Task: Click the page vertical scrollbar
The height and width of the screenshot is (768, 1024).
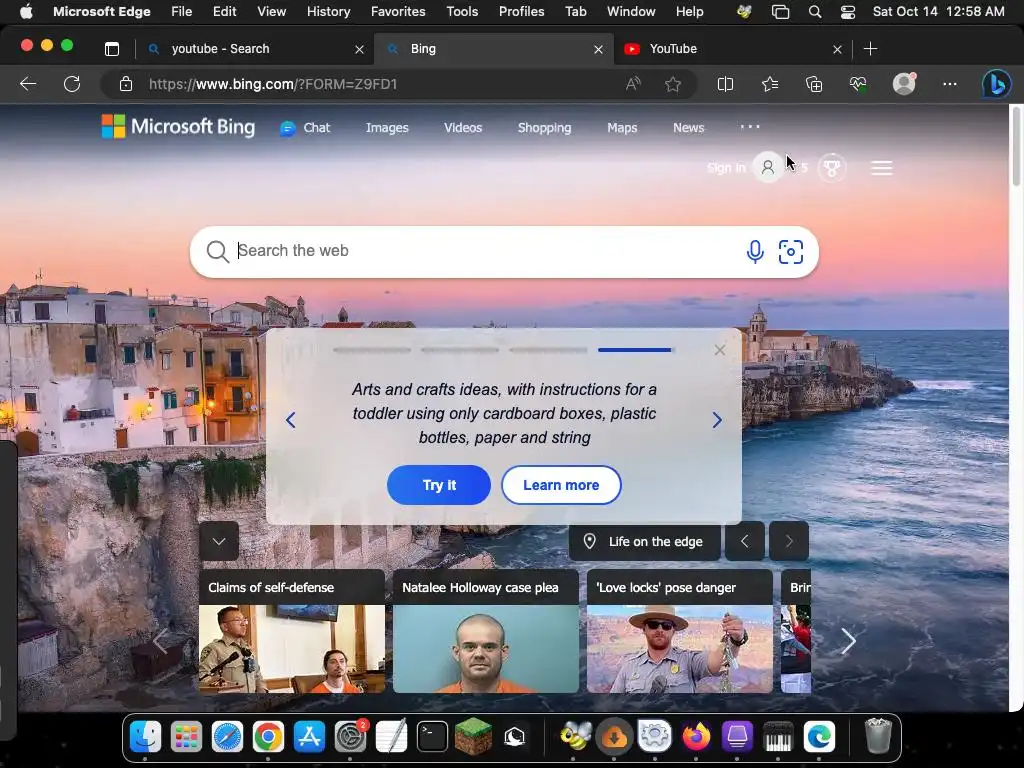Action: (1016, 146)
